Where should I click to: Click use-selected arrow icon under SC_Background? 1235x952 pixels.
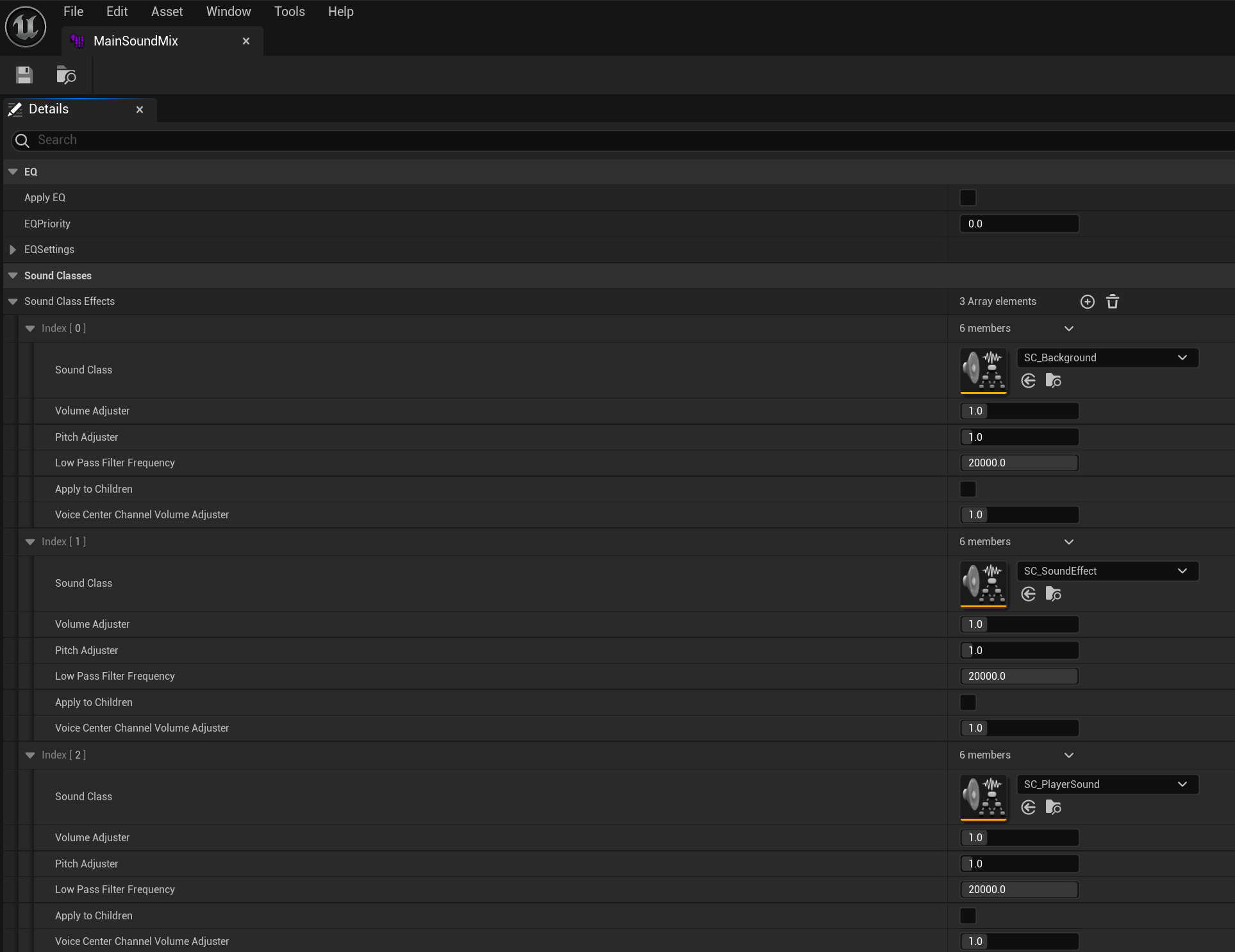[1028, 381]
